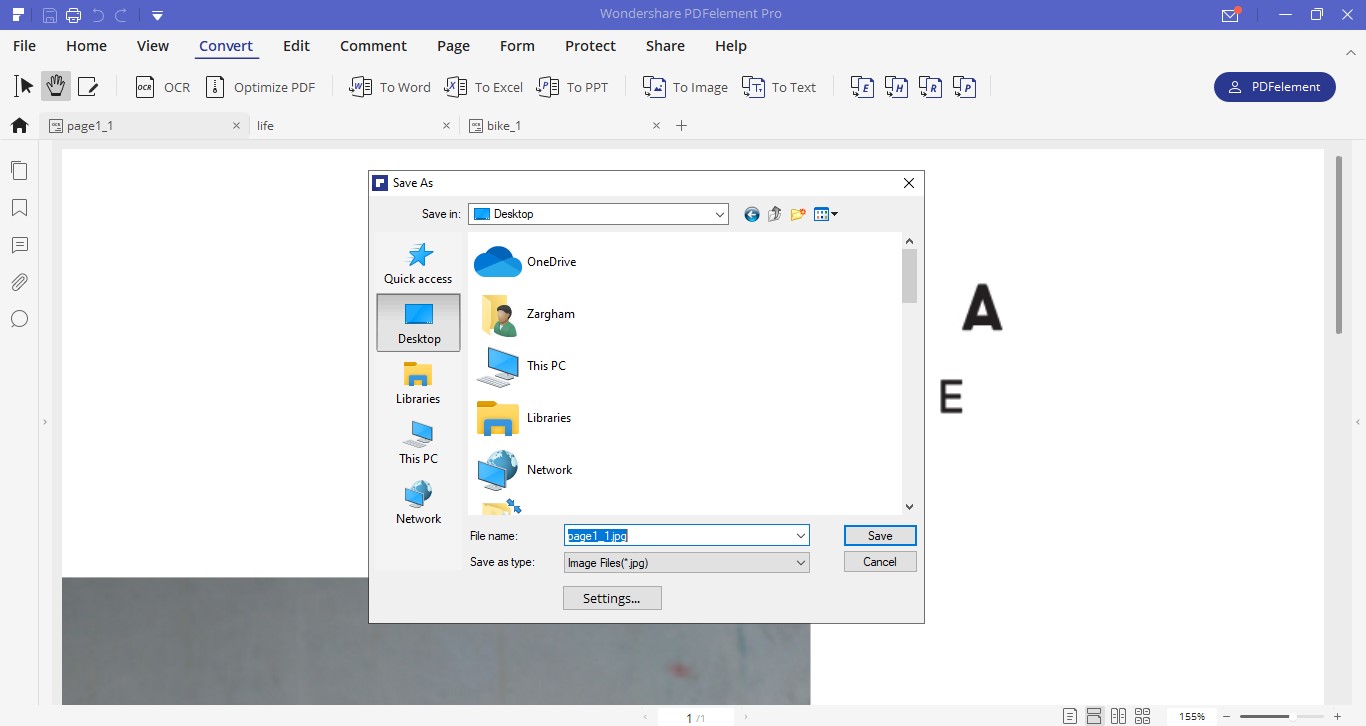
Task: Open the mail notification icon
Action: coord(1231,15)
